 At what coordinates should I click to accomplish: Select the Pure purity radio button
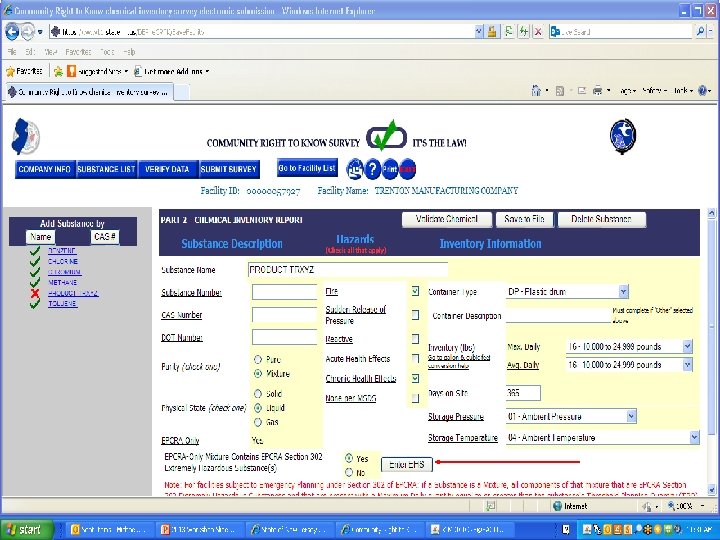point(258,360)
